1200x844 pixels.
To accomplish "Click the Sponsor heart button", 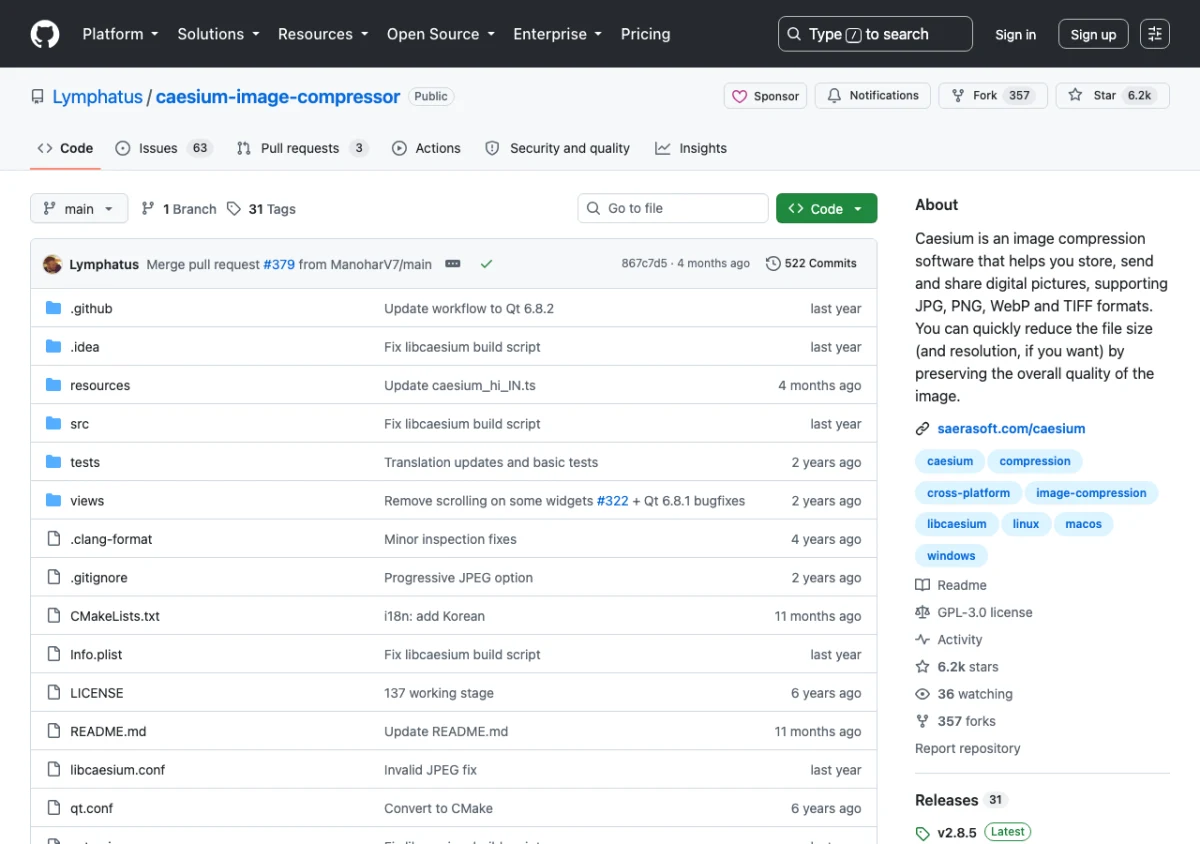I will click(766, 96).
